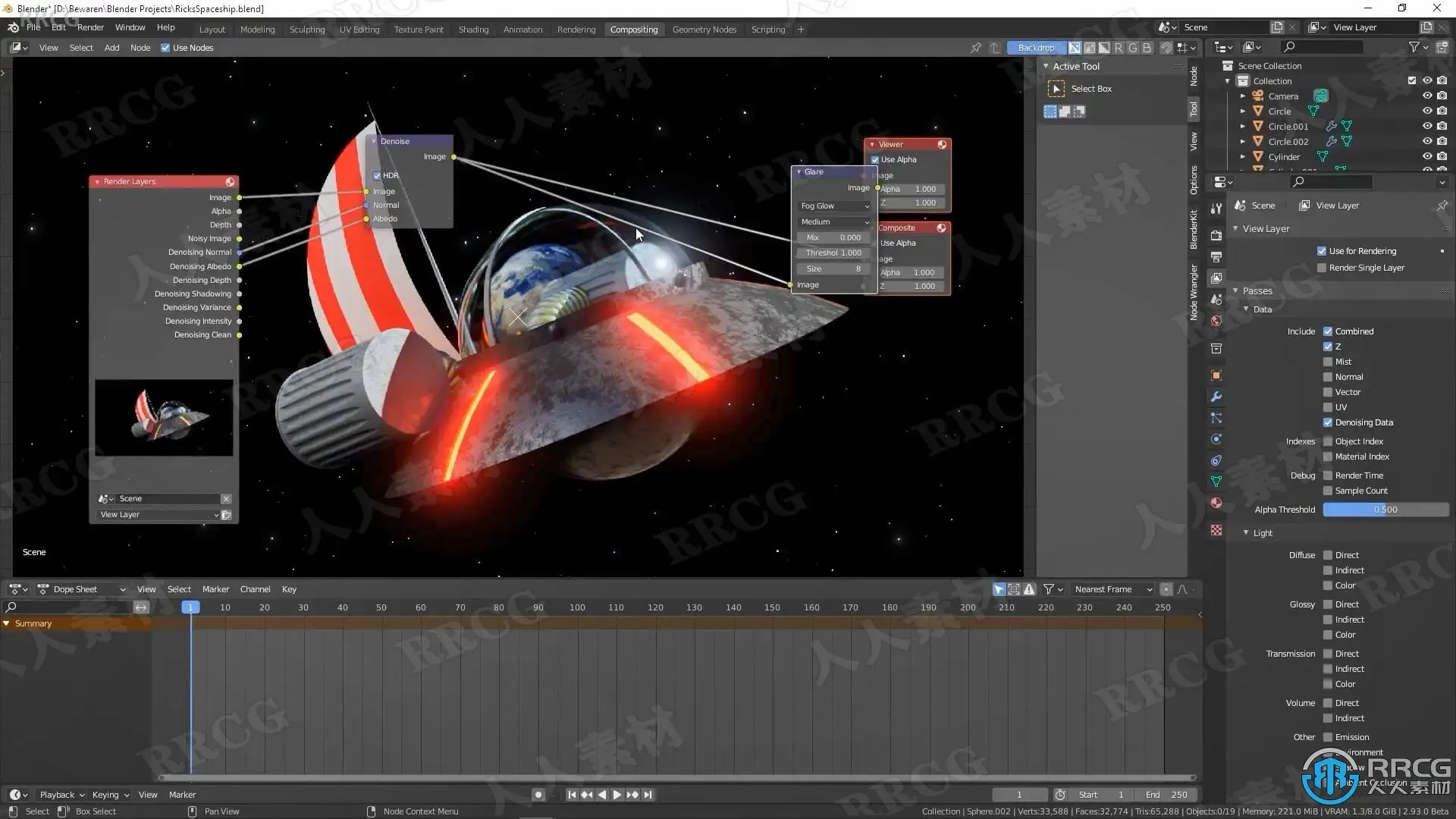Adjust the Alpha Threshold slider

tap(1385, 510)
